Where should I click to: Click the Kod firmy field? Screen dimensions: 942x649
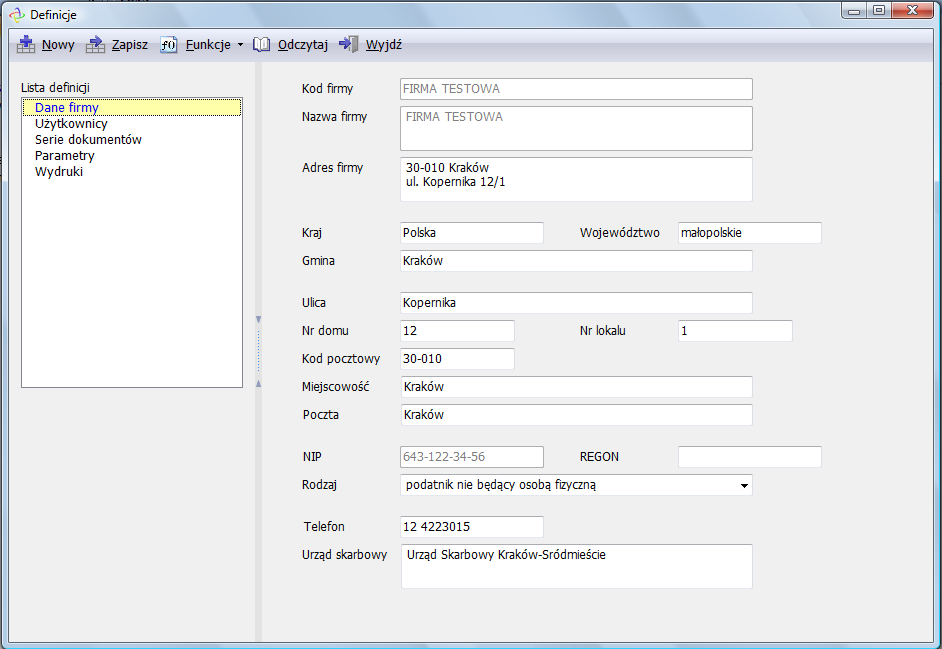[576, 89]
